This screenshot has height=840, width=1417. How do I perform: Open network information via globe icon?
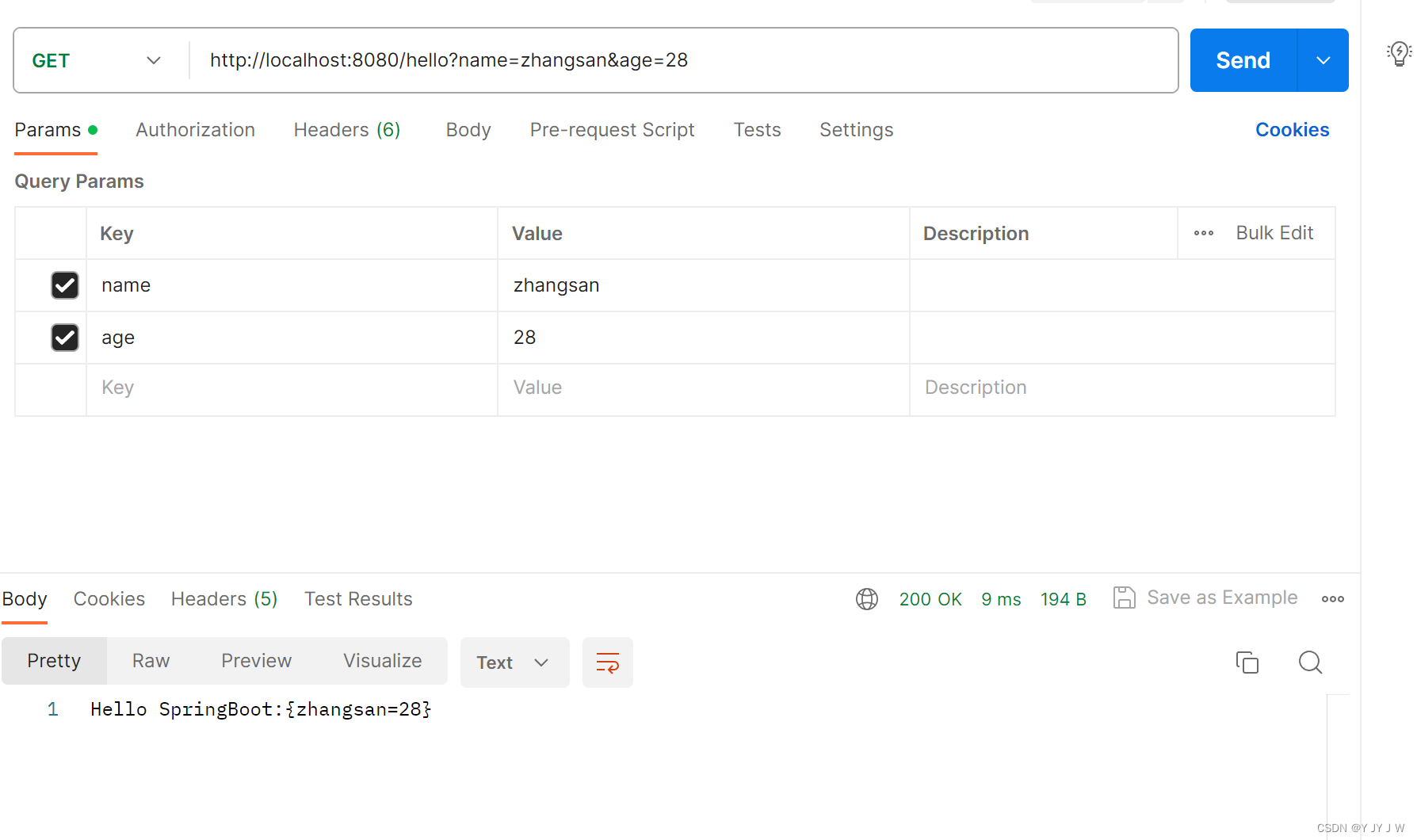[866, 598]
